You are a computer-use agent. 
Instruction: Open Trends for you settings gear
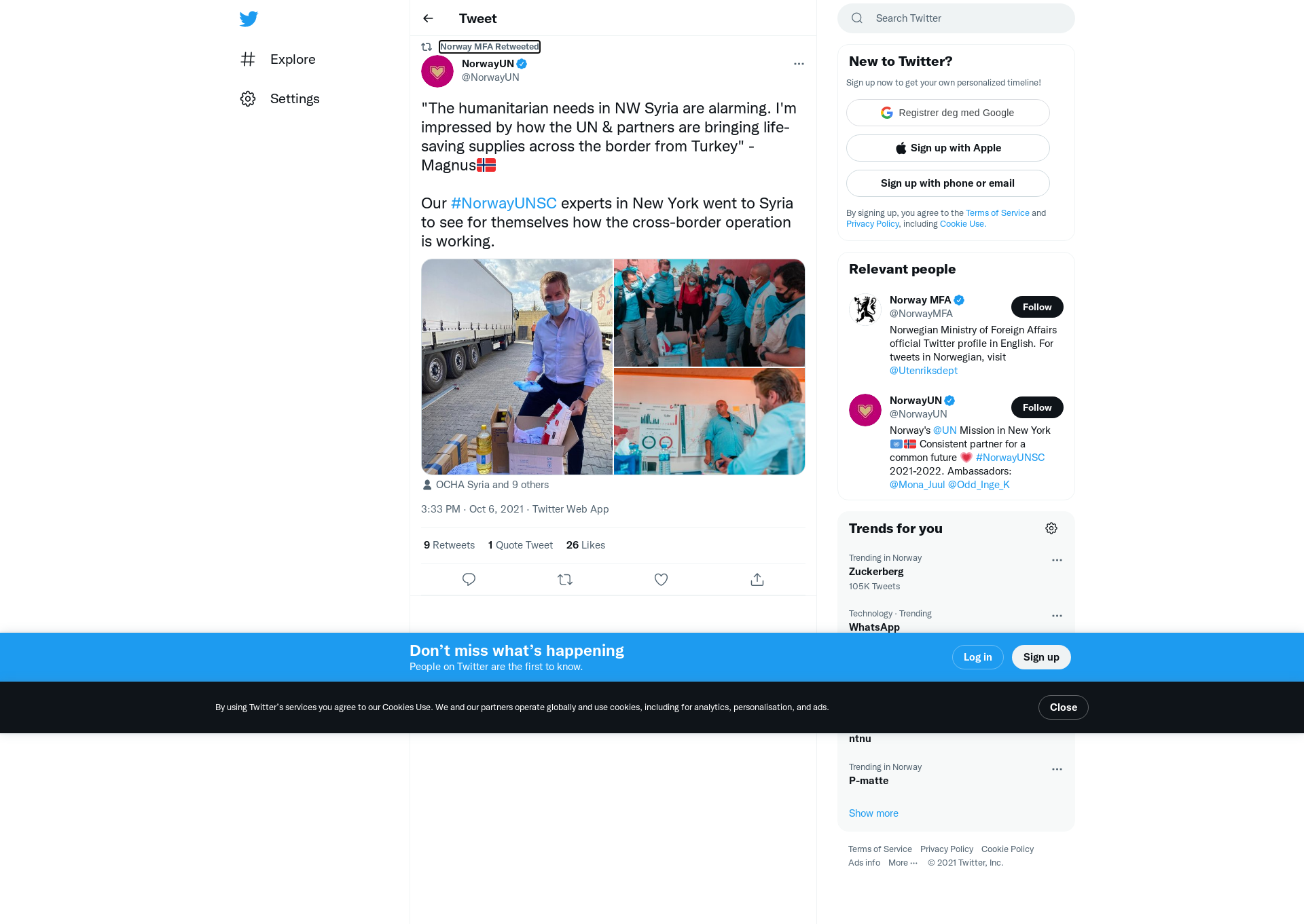tap(1051, 528)
